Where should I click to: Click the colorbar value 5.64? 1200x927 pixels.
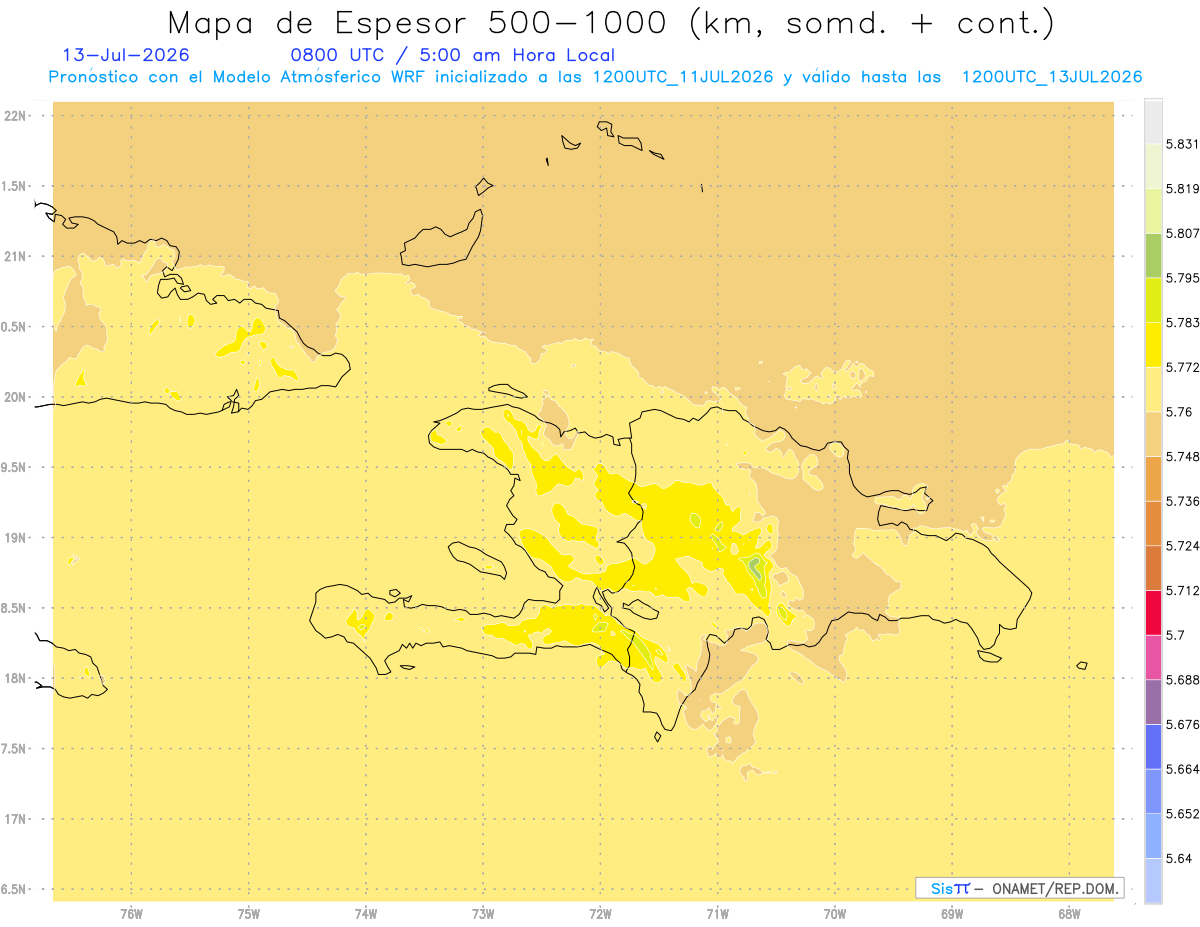[x=1179, y=859]
